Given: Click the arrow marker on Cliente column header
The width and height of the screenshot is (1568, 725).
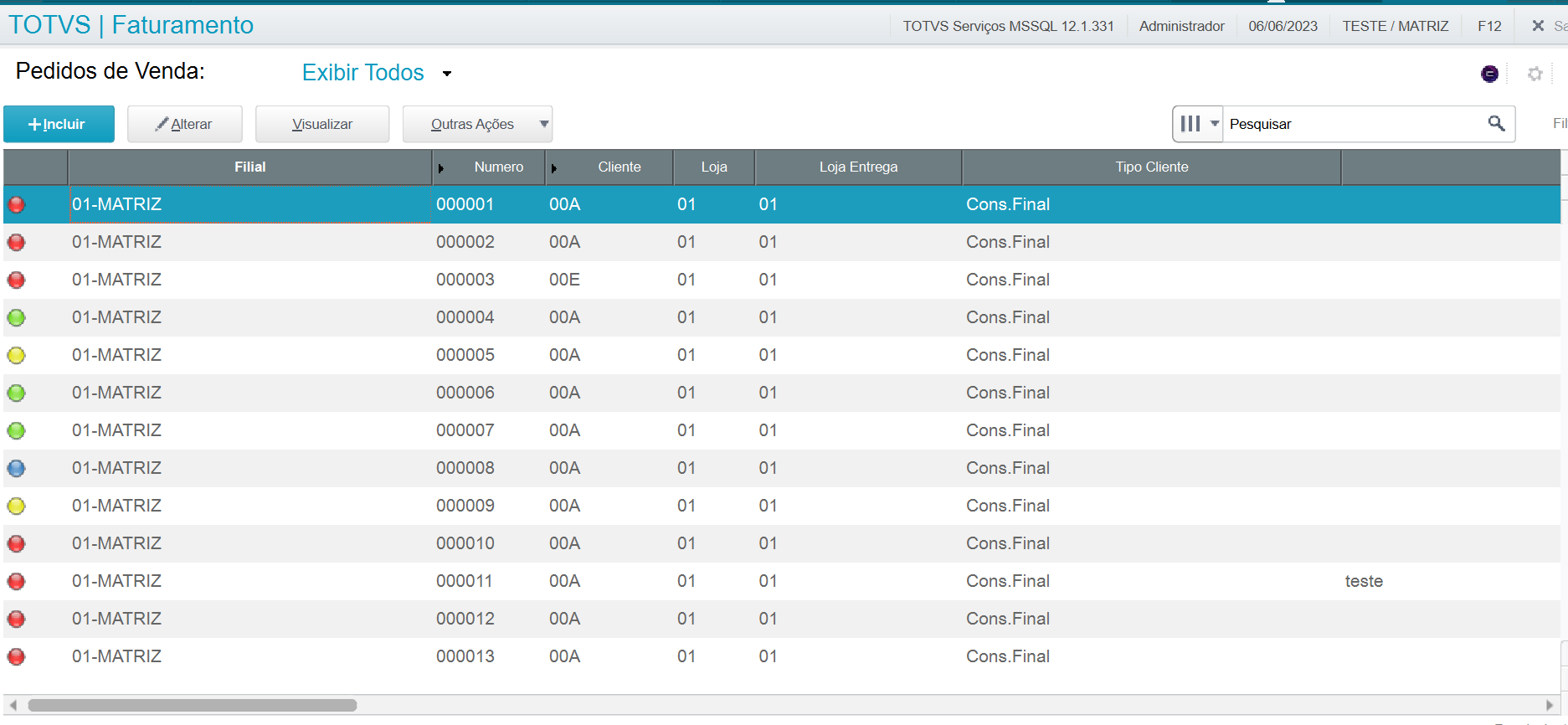Looking at the screenshot, I should click(553, 168).
